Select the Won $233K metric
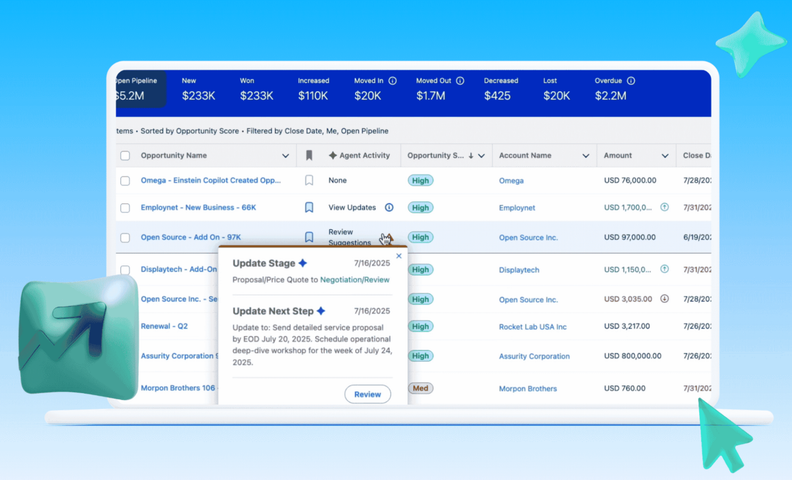Viewport: 792px width, 480px height. pyautogui.click(x=257, y=89)
